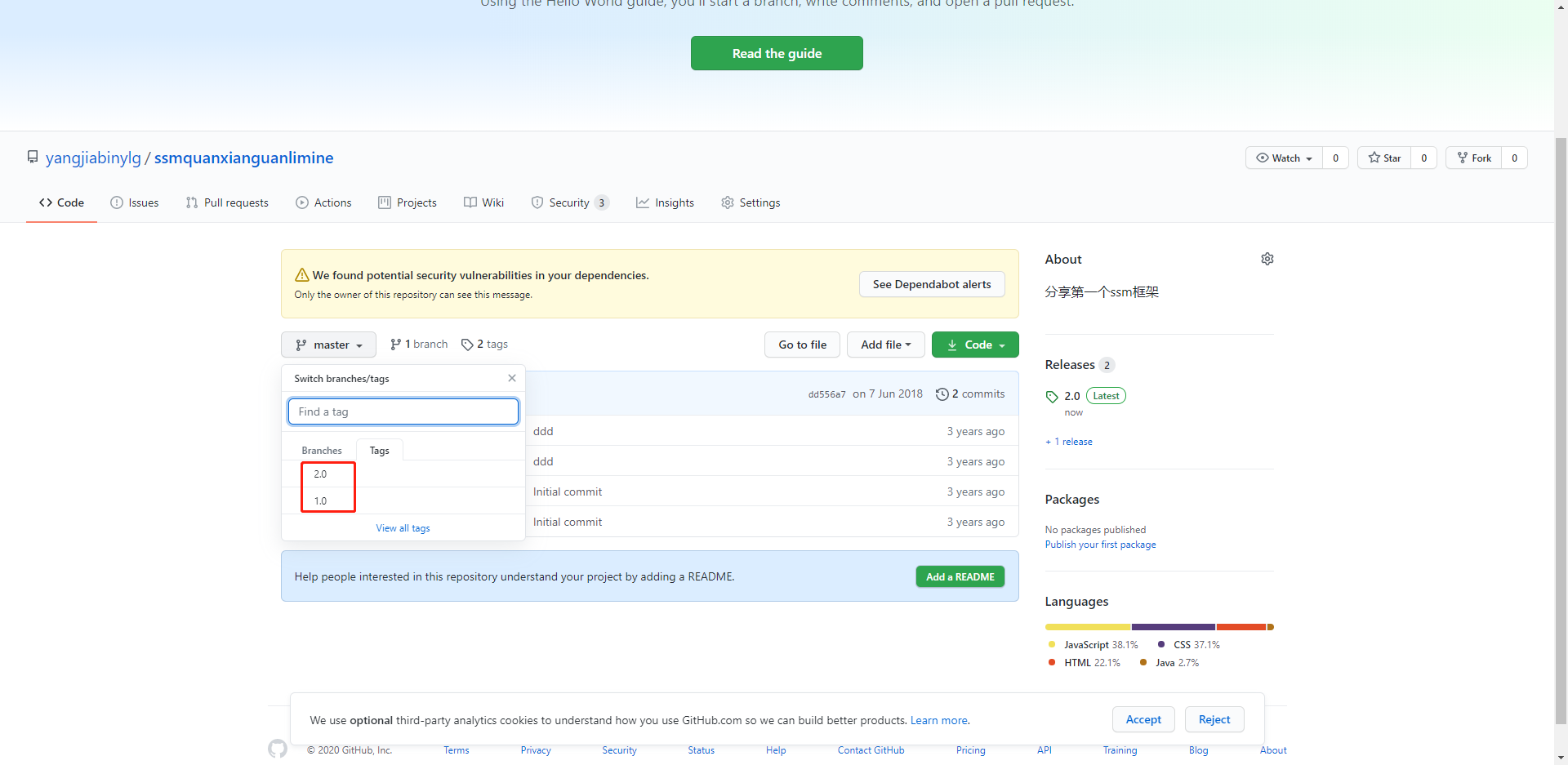Click the CSS segment of language bar

coord(1174,627)
